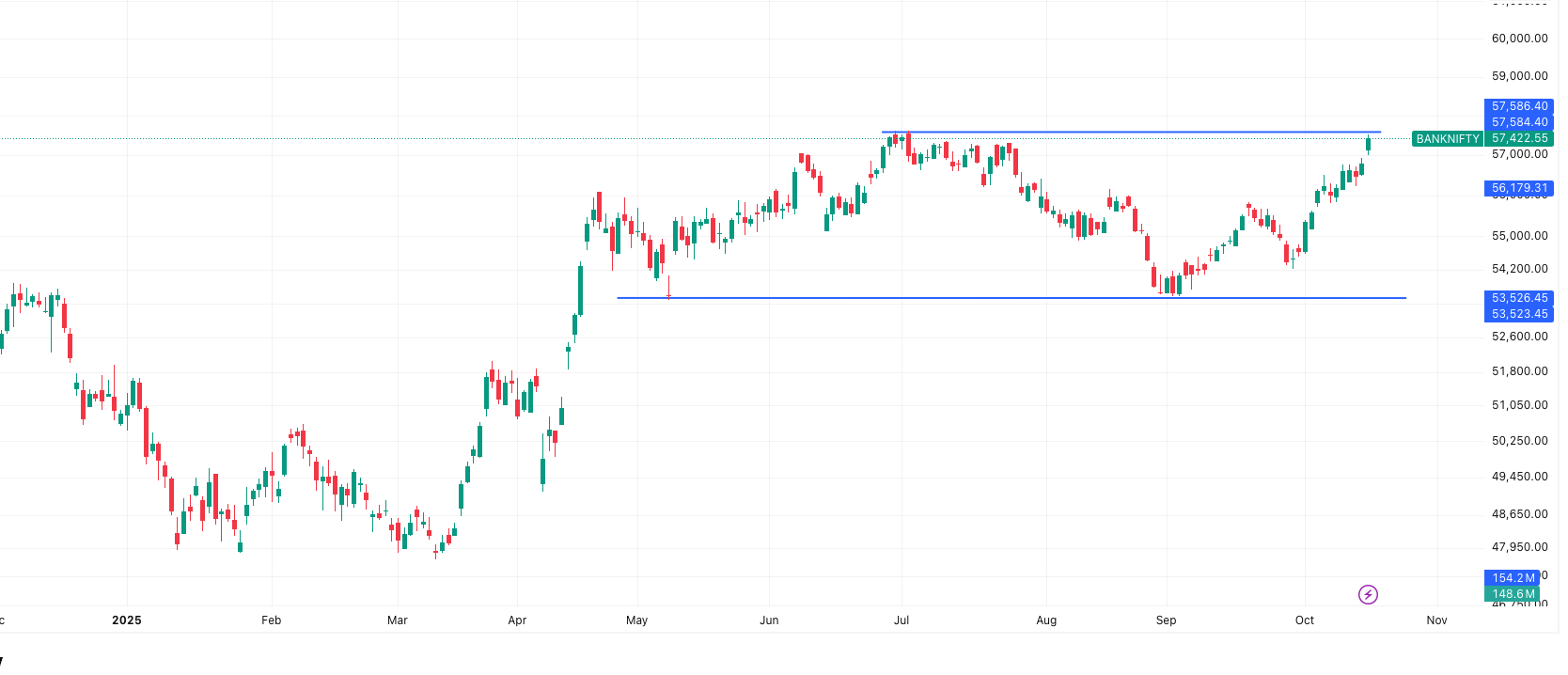Click the 60,000.00 price scale mark
This screenshot has width=1568, height=675.
point(1519,39)
